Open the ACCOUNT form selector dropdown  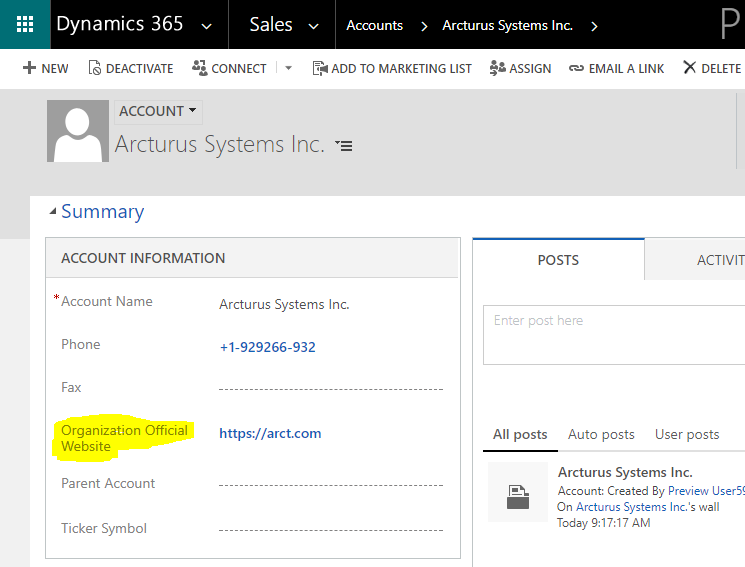pos(158,111)
